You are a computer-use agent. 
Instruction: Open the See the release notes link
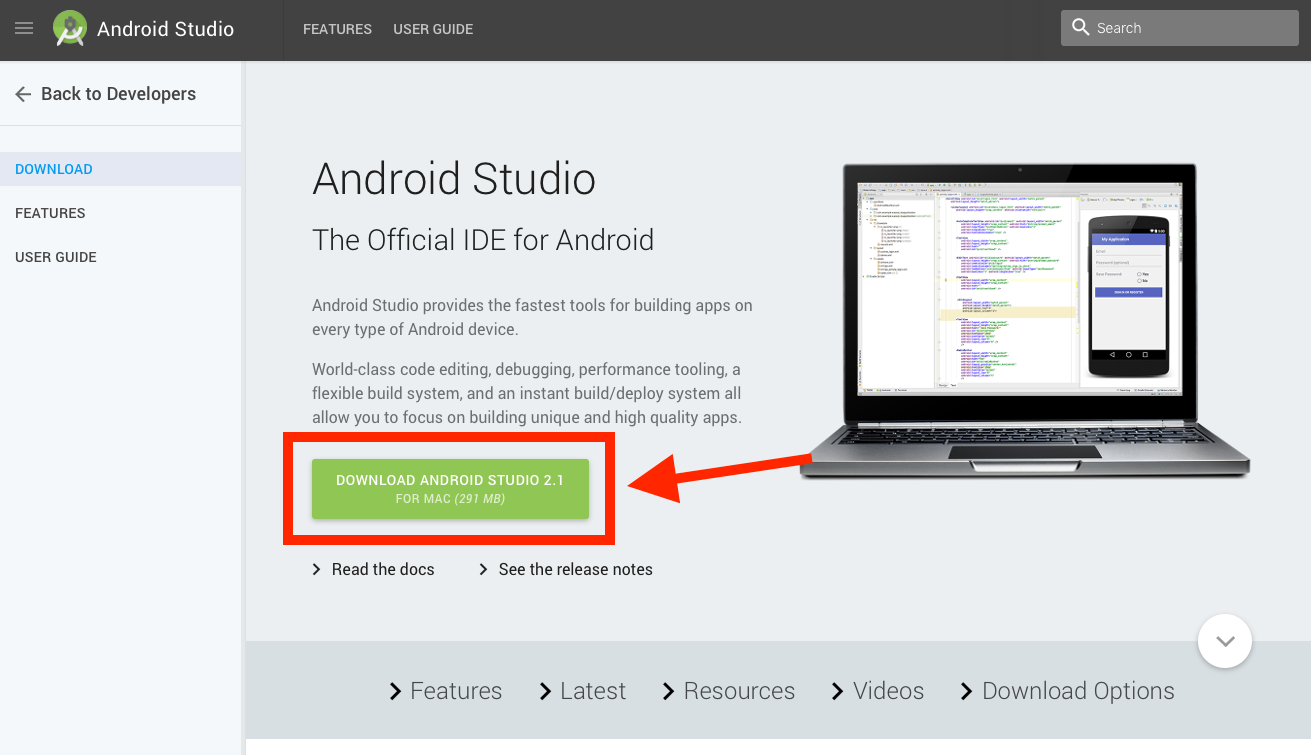575,569
